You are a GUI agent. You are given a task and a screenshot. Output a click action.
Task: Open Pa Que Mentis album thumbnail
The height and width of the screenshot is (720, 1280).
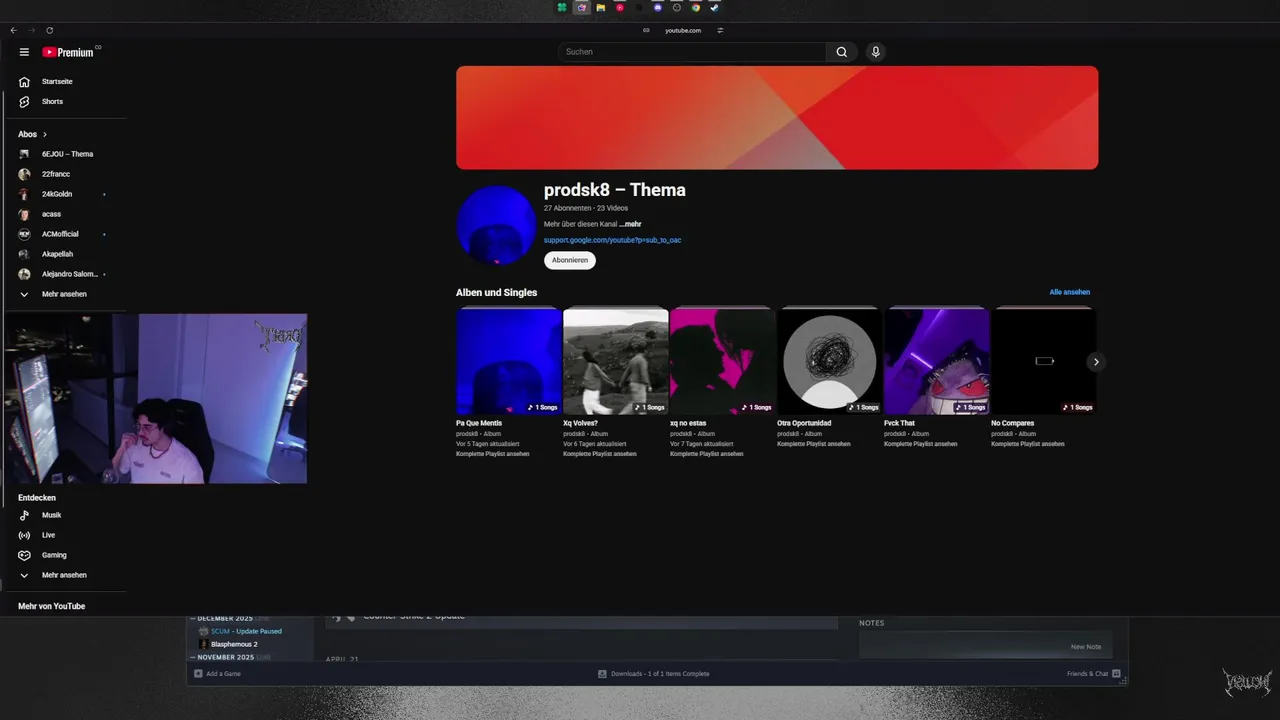point(509,361)
